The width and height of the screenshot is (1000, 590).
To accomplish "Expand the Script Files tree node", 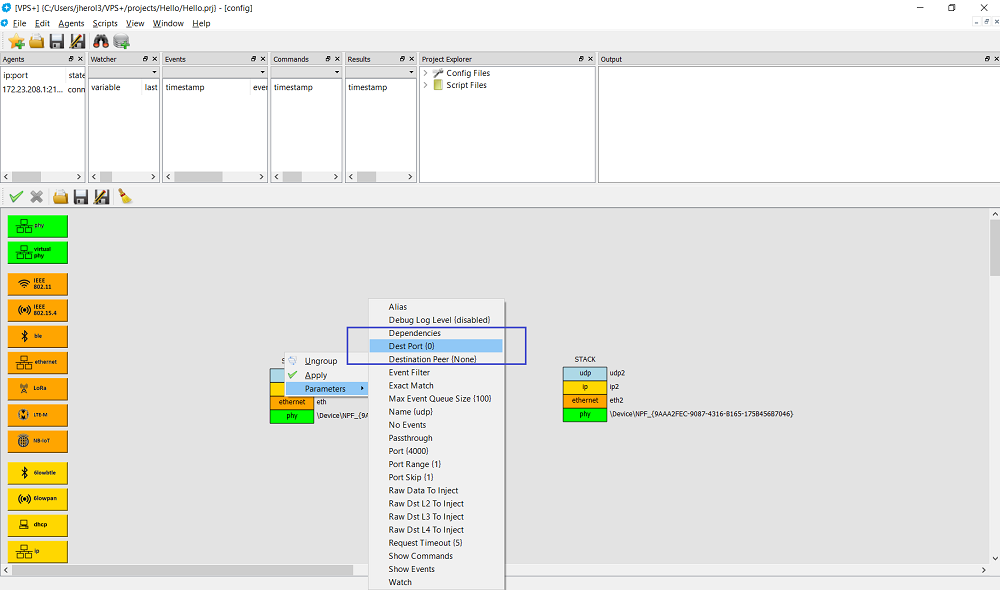I will 426,85.
